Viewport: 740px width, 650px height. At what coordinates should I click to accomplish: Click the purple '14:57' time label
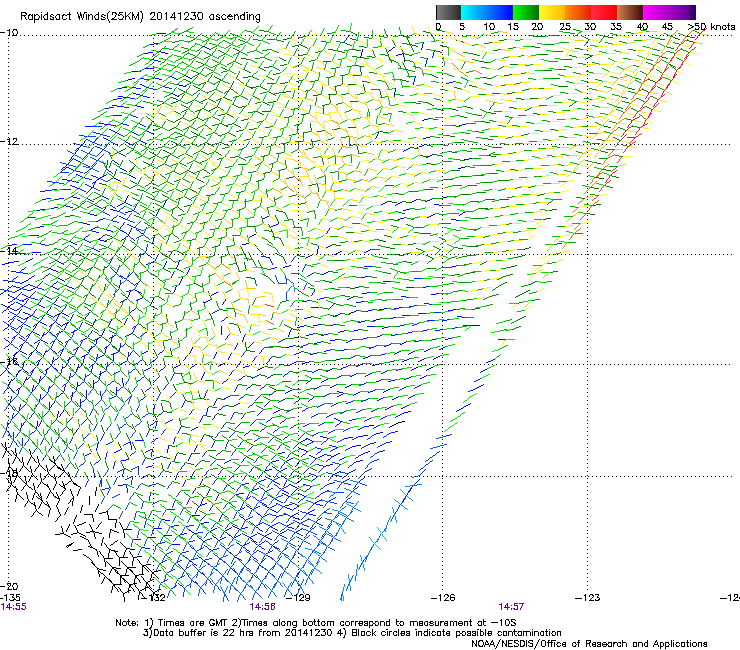[x=512, y=607]
